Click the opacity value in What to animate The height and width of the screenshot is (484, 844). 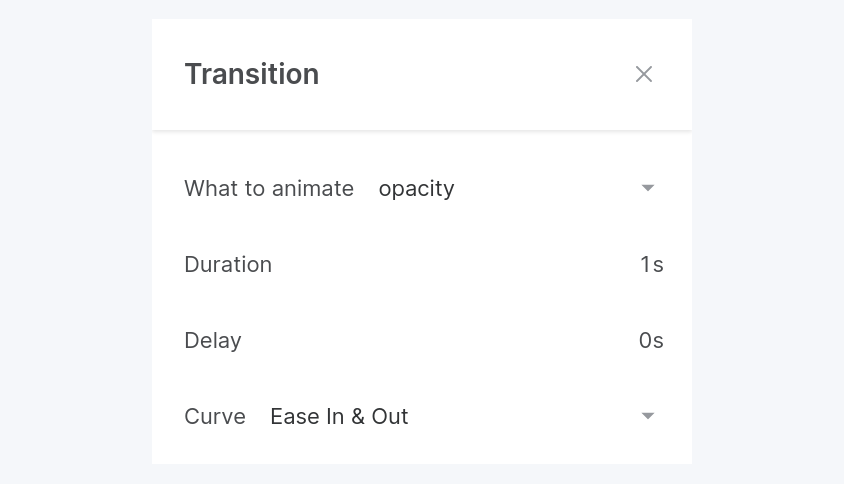pos(416,188)
